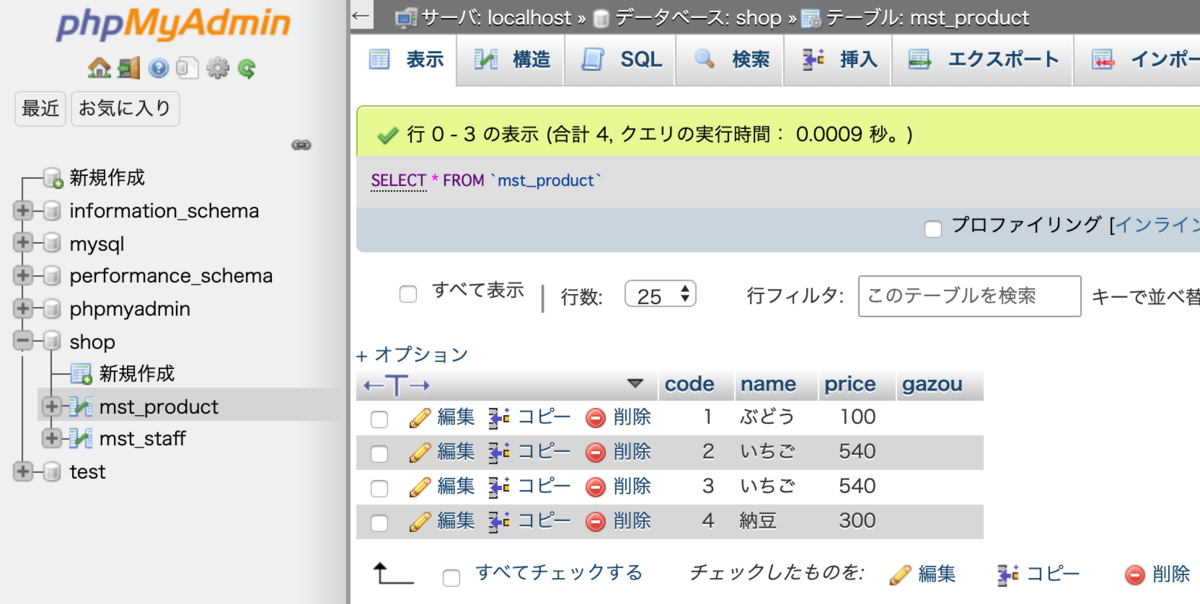Viewport: 1200px width, 604px height.
Task: Sort by the name column header
Action: (768, 384)
